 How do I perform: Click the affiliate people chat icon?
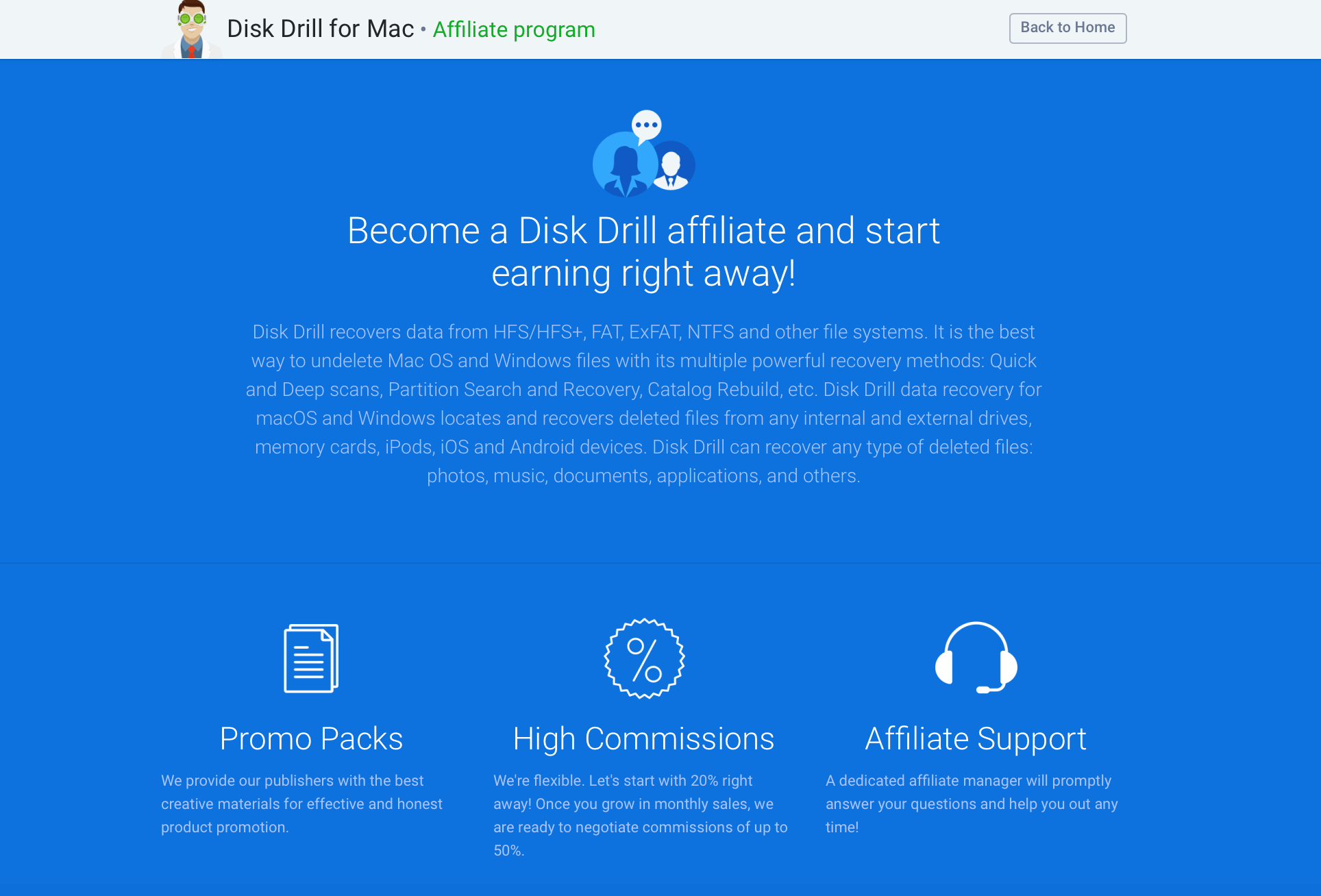[644, 153]
